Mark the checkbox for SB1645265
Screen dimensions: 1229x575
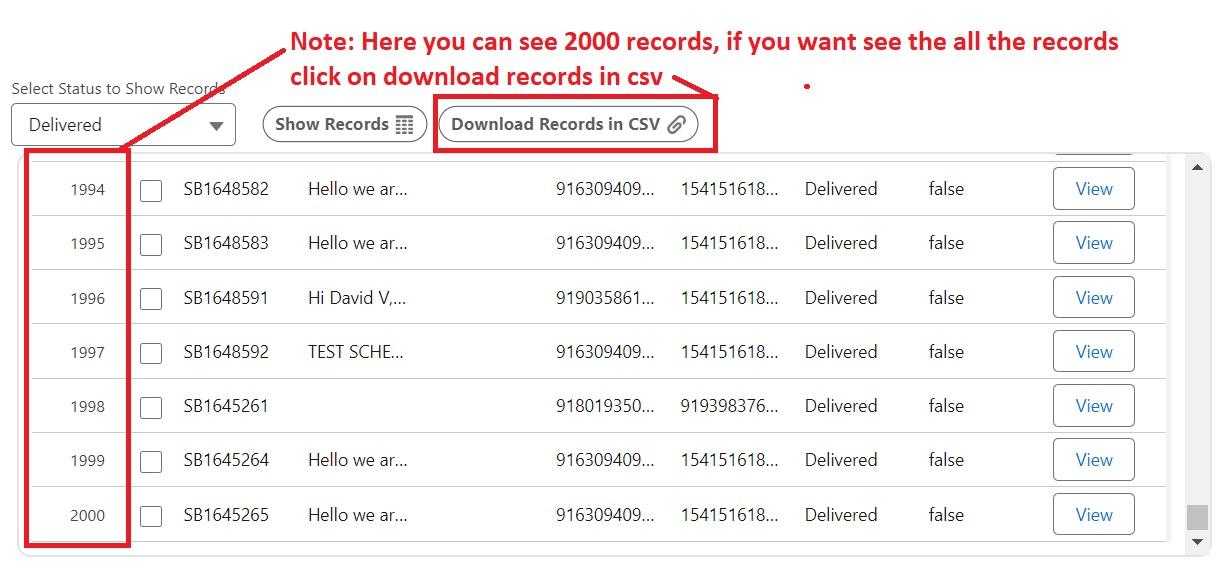(x=151, y=516)
